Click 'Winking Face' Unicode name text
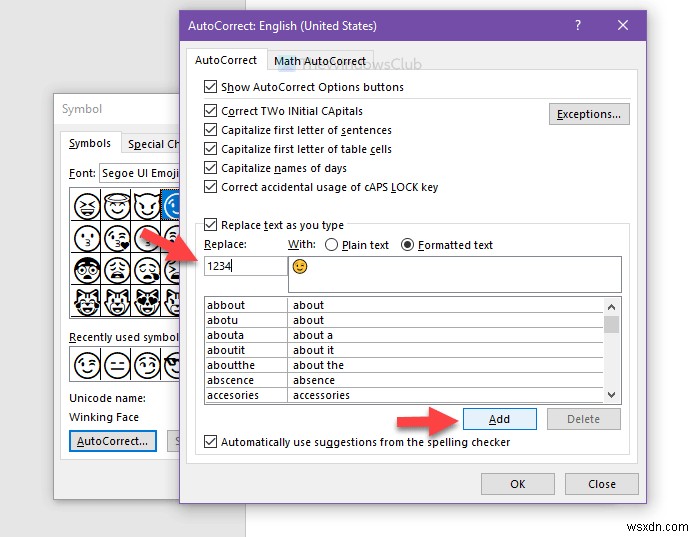Image resolution: width=700 pixels, height=537 pixels. (104, 417)
